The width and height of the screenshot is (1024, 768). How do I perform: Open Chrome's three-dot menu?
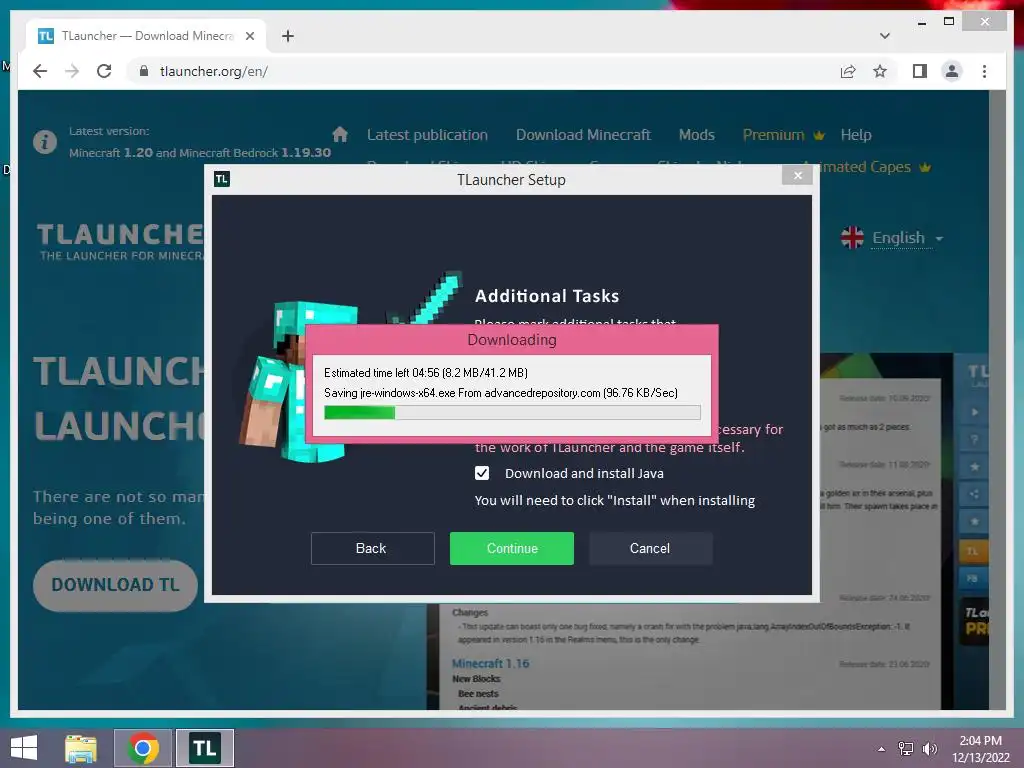click(x=984, y=71)
